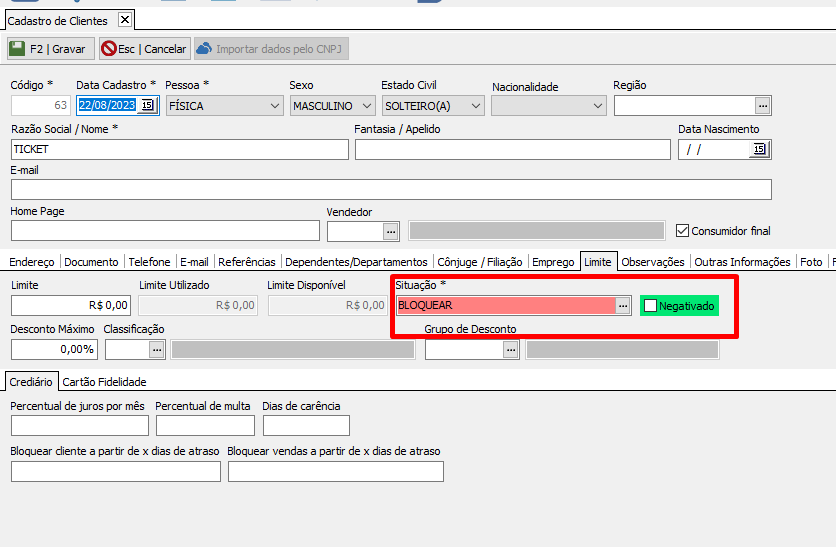
Task: Select the Observações tab
Action: click(x=652, y=262)
